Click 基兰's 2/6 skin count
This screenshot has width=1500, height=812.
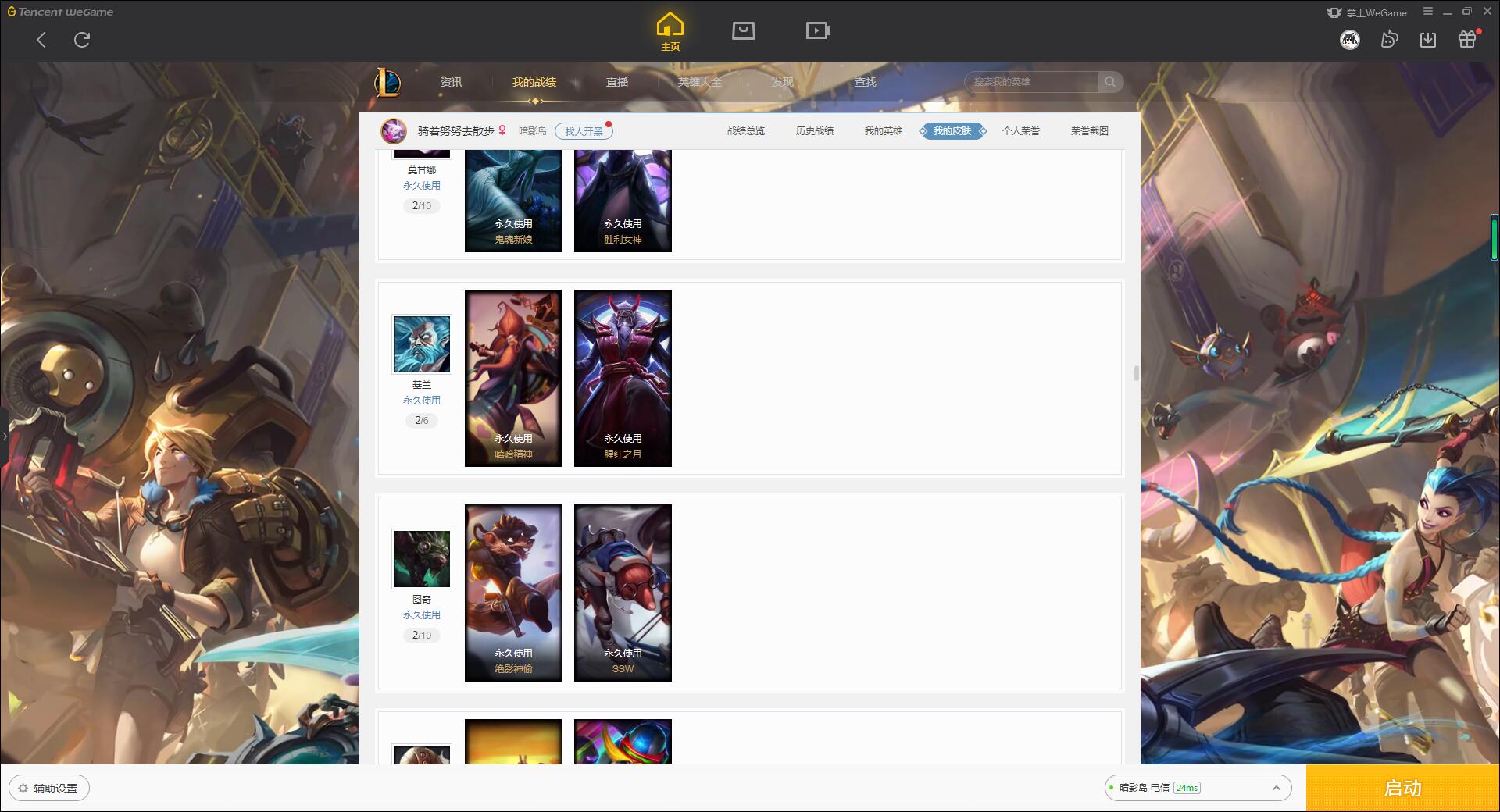click(x=422, y=421)
